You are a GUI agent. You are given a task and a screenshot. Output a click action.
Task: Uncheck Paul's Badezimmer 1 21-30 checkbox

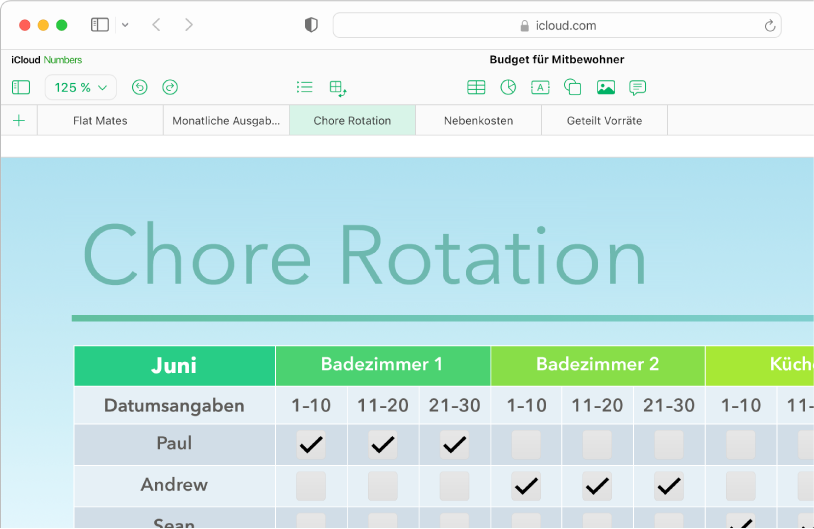pyautogui.click(x=454, y=444)
